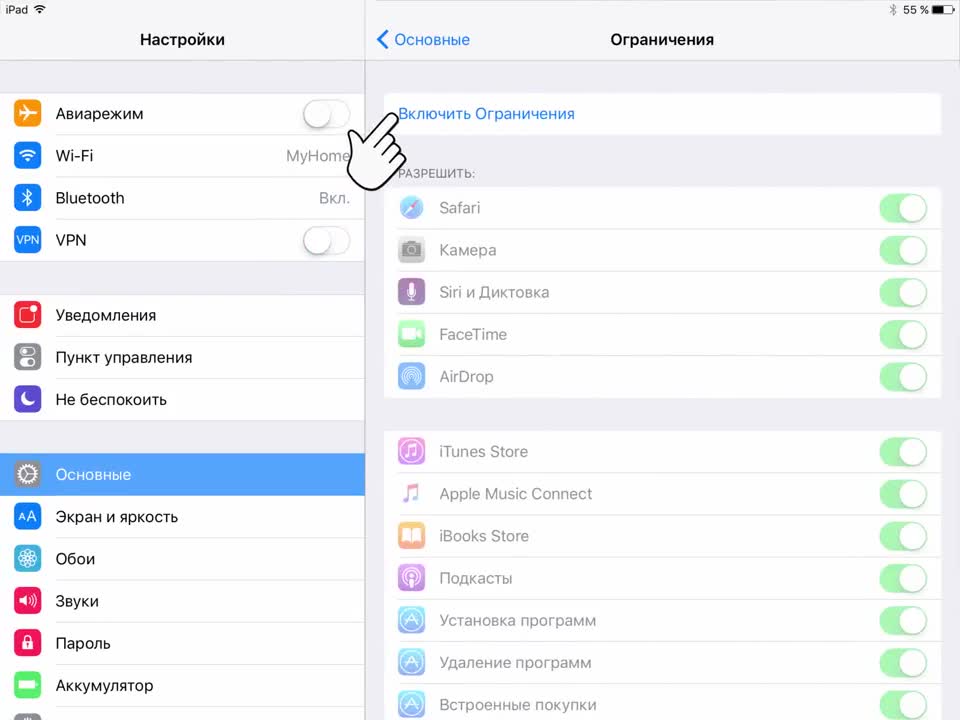Tap the Камера camera icon
Screen dimensions: 960x720
click(411, 250)
